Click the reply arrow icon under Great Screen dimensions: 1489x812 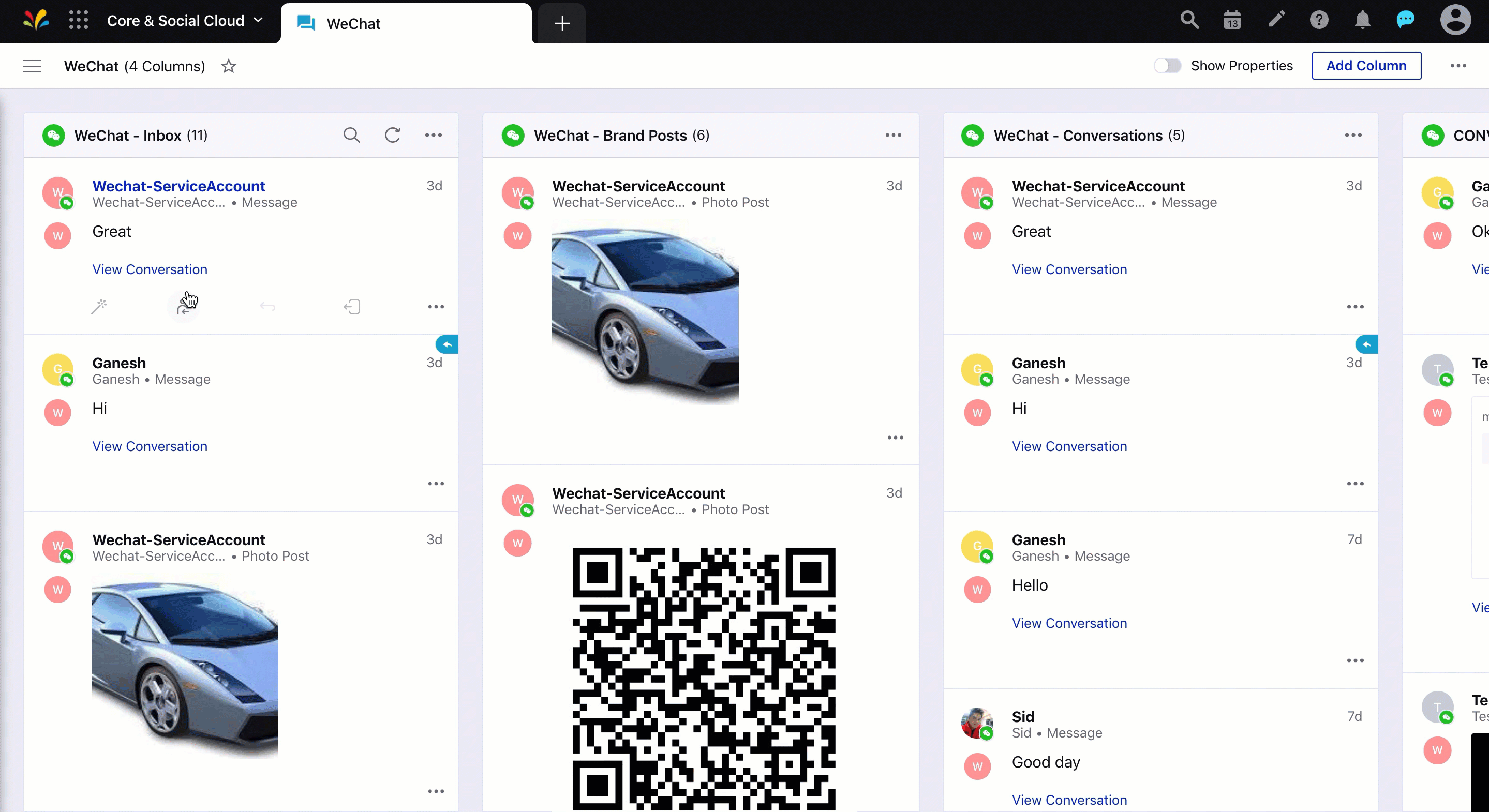click(x=267, y=306)
